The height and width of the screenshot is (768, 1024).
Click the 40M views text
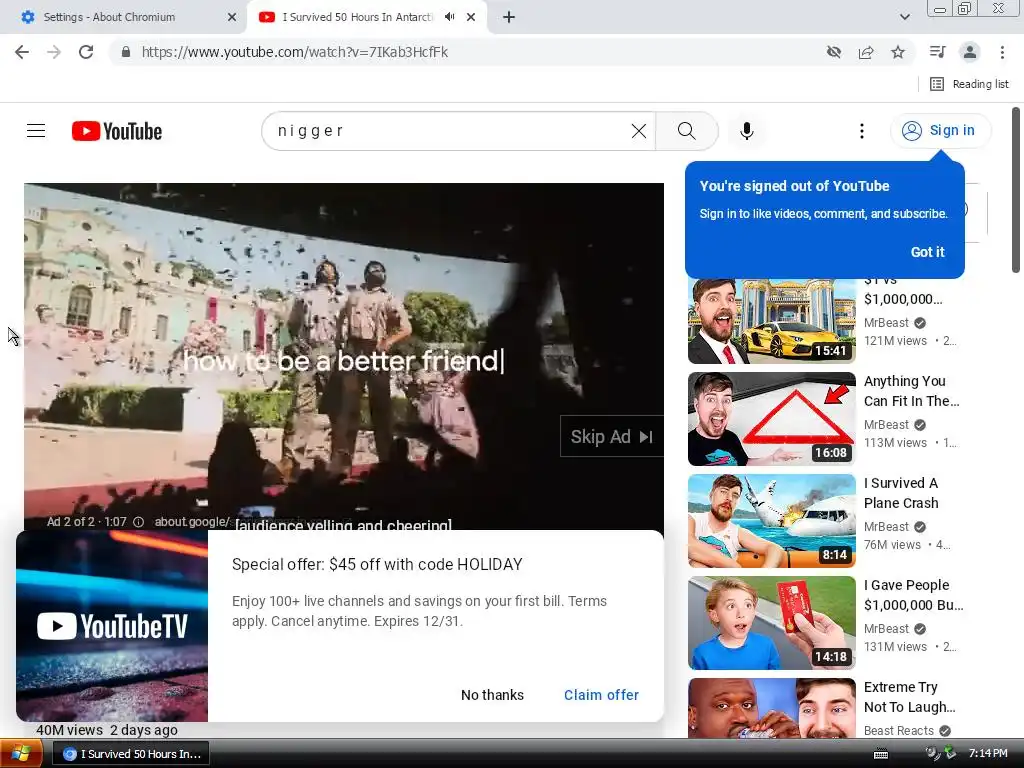(69, 730)
